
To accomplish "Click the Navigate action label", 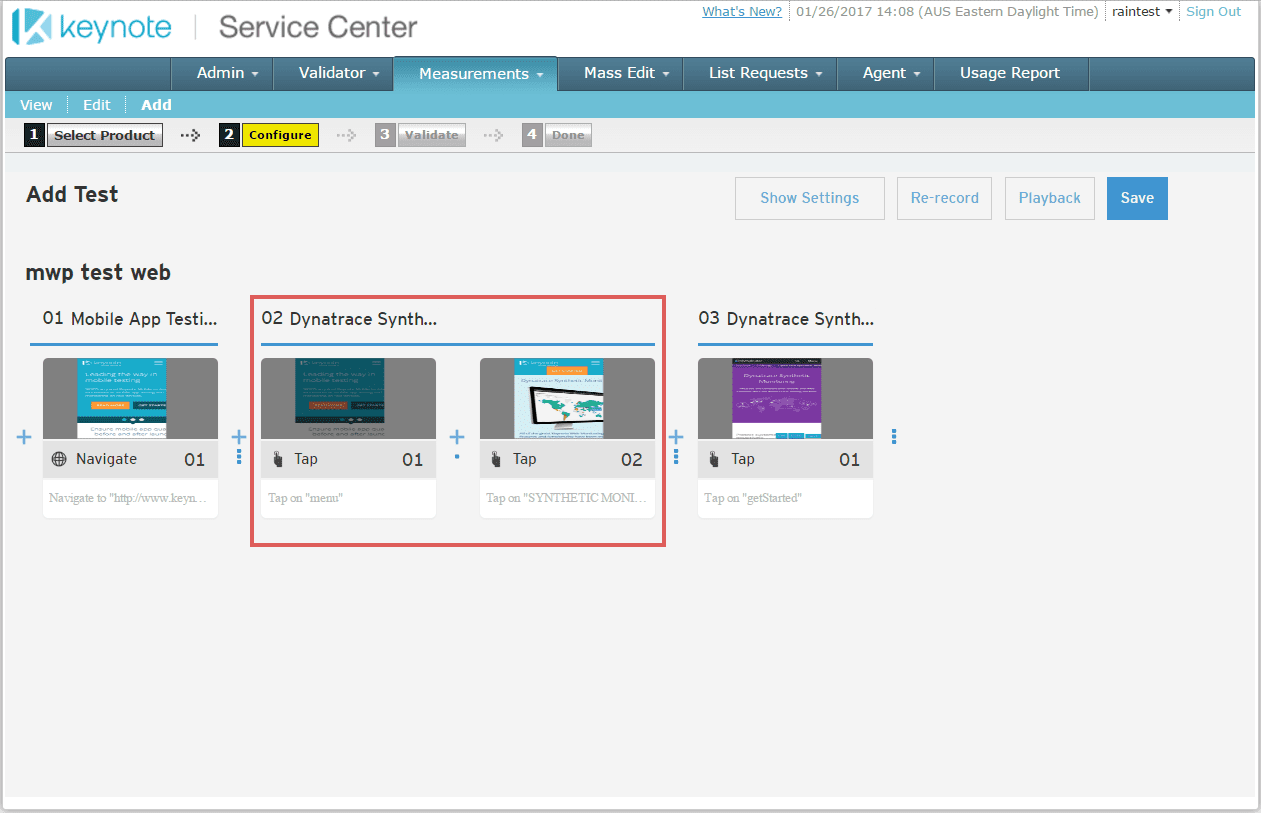I will point(106,459).
